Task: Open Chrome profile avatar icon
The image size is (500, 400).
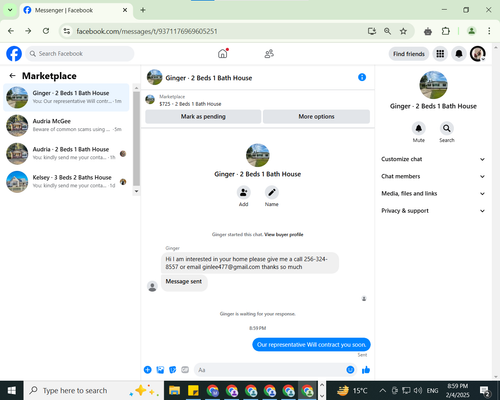Action: 471,31
